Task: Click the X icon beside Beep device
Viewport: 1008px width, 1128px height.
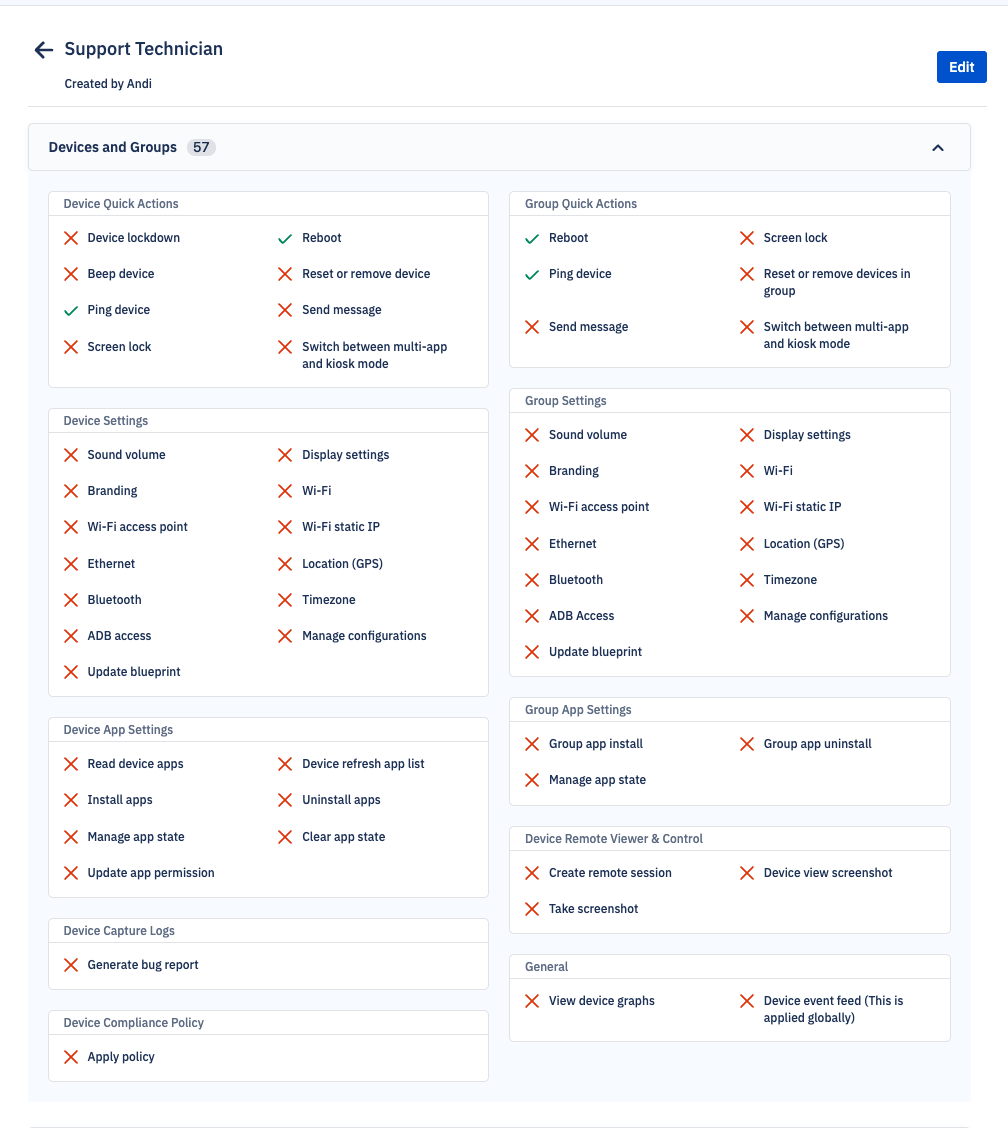Action: (71, 274)
